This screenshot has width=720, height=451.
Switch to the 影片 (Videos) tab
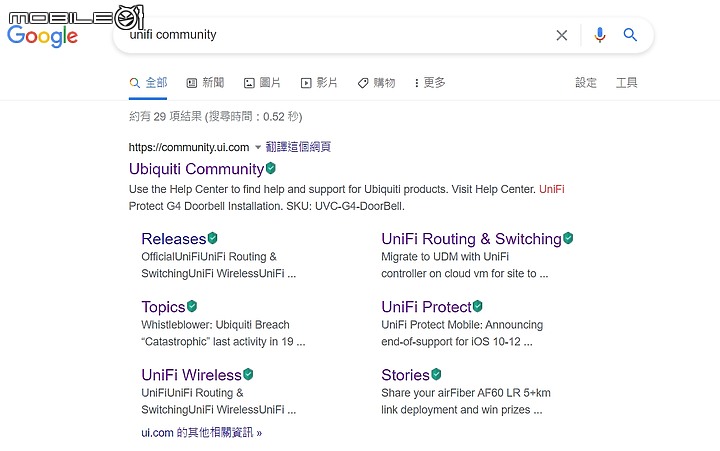click(x=319, y=83)
